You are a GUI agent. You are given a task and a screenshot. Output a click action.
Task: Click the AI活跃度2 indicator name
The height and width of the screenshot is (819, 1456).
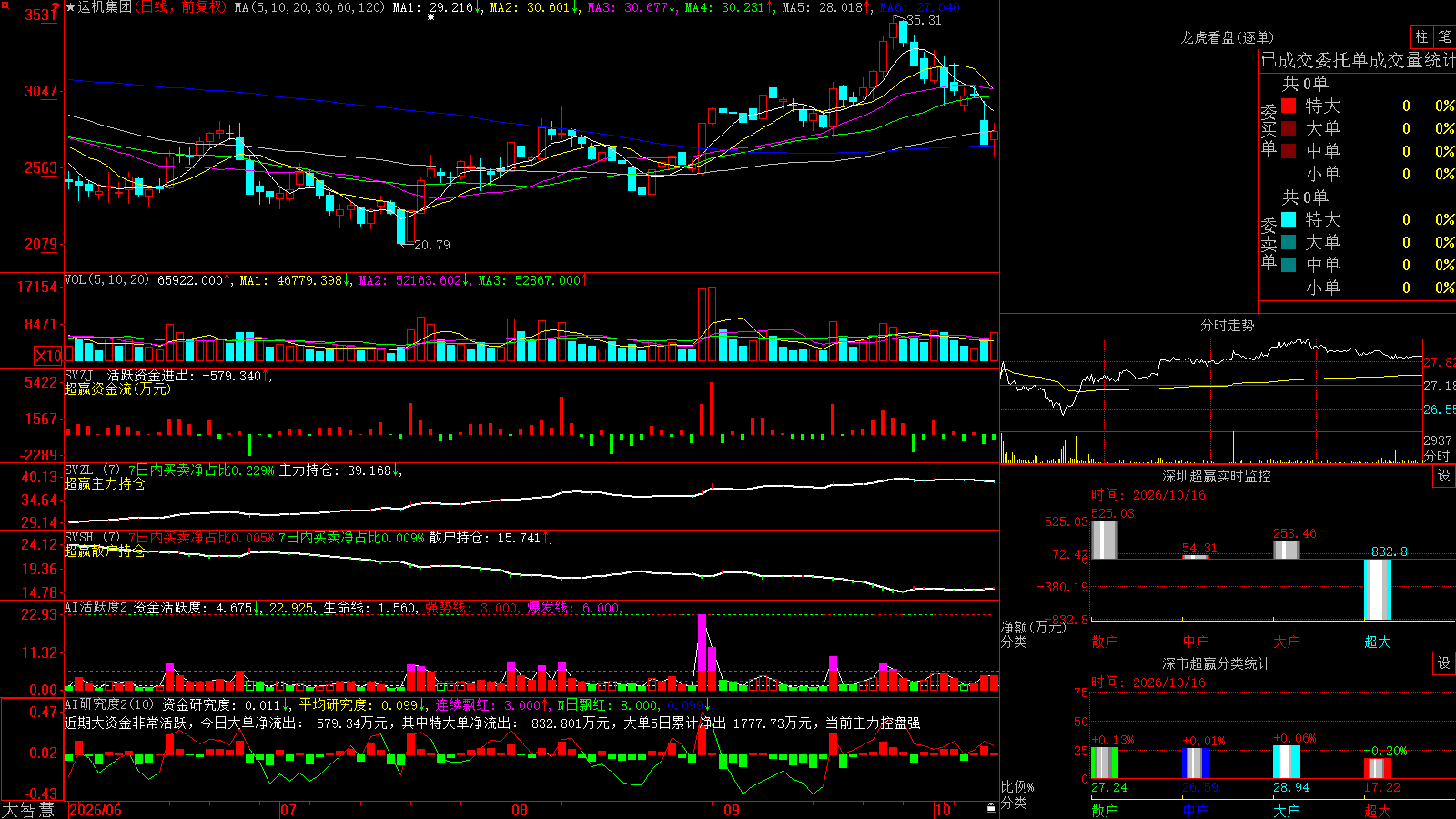pos(96,607)
